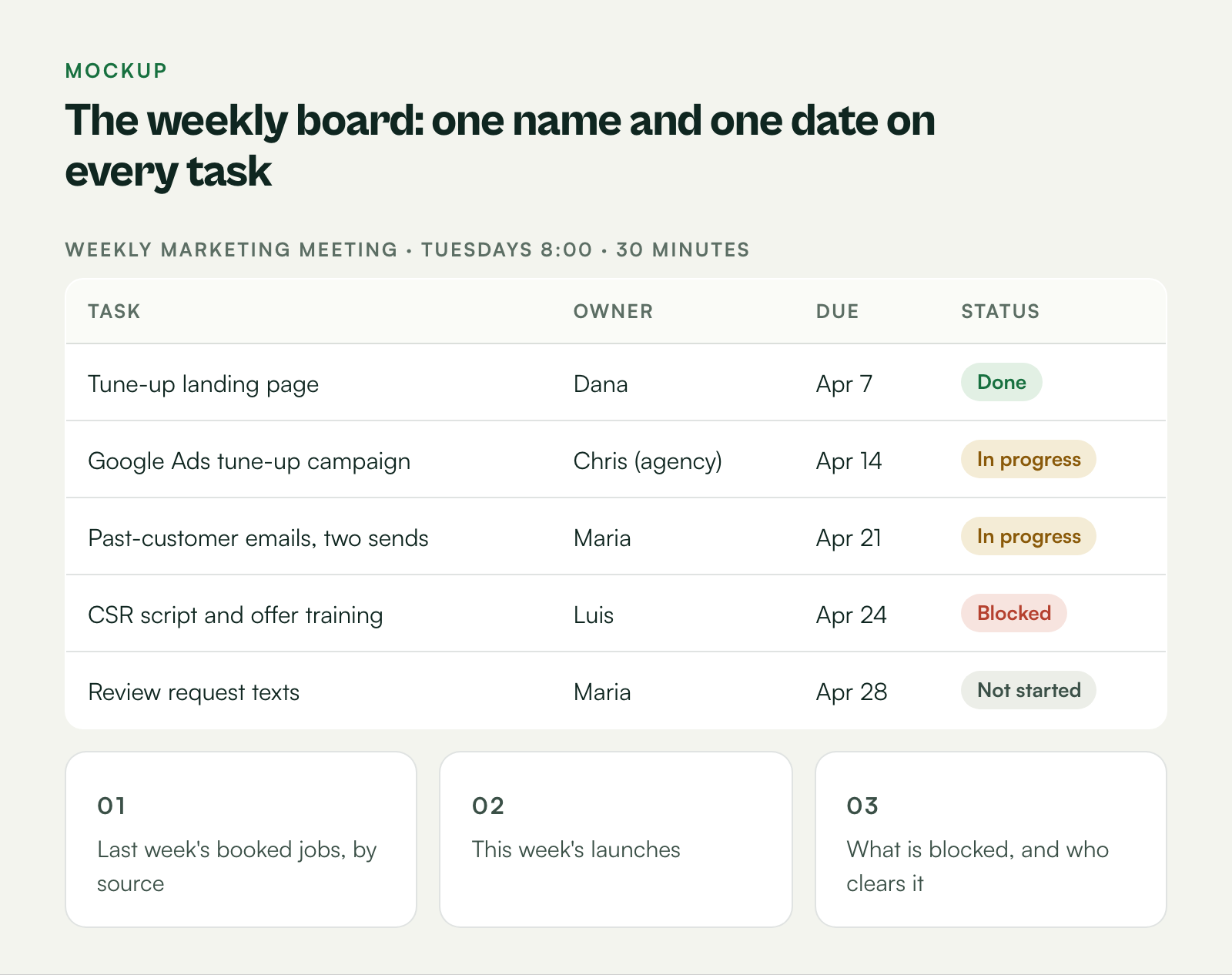The width and height of the screenshot is (1232, 975).
Task: Select 'CSR script and offer training' task
Action: pos(236,615)
